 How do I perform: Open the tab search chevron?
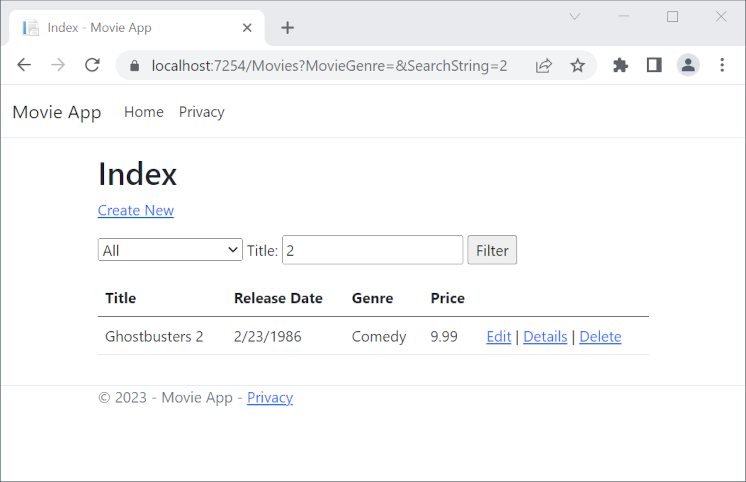coord(575,17)
